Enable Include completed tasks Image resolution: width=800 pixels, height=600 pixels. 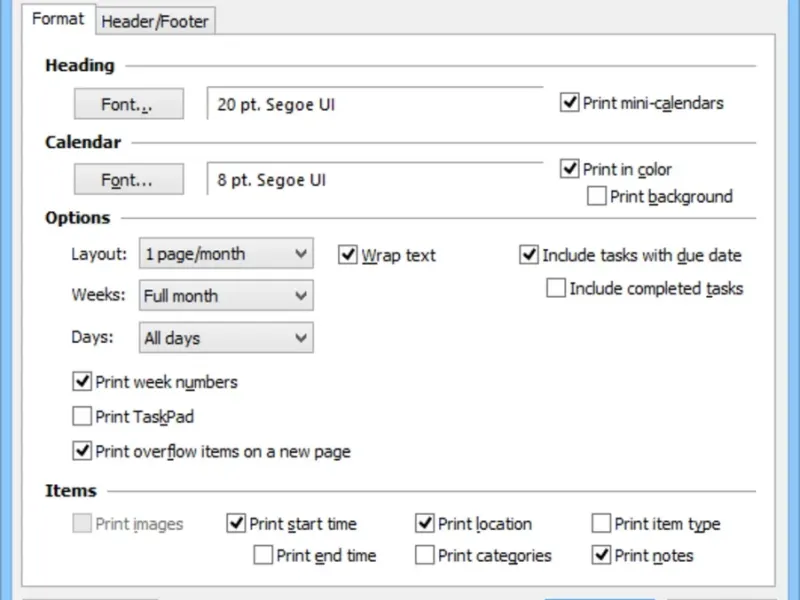pyautogui.click(x=556, y=289)
